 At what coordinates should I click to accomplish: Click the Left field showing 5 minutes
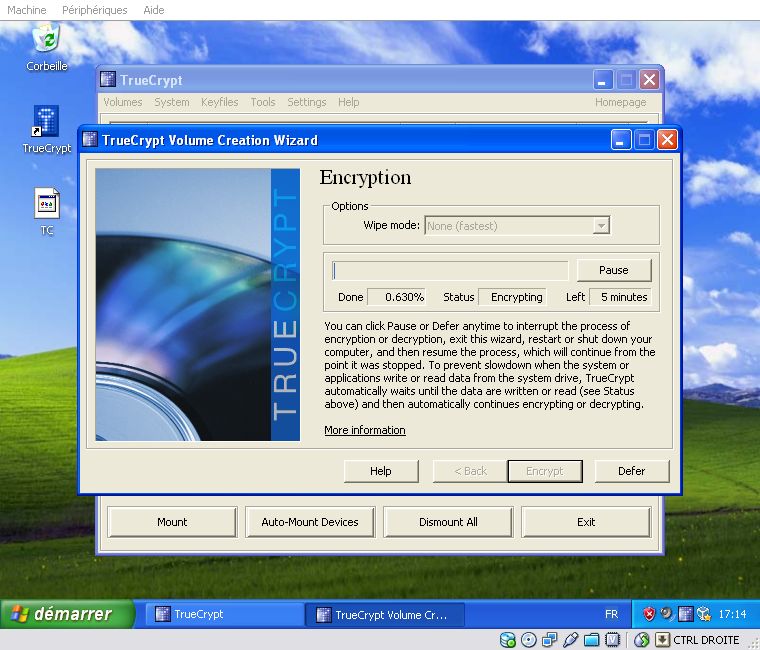(620, 297)
